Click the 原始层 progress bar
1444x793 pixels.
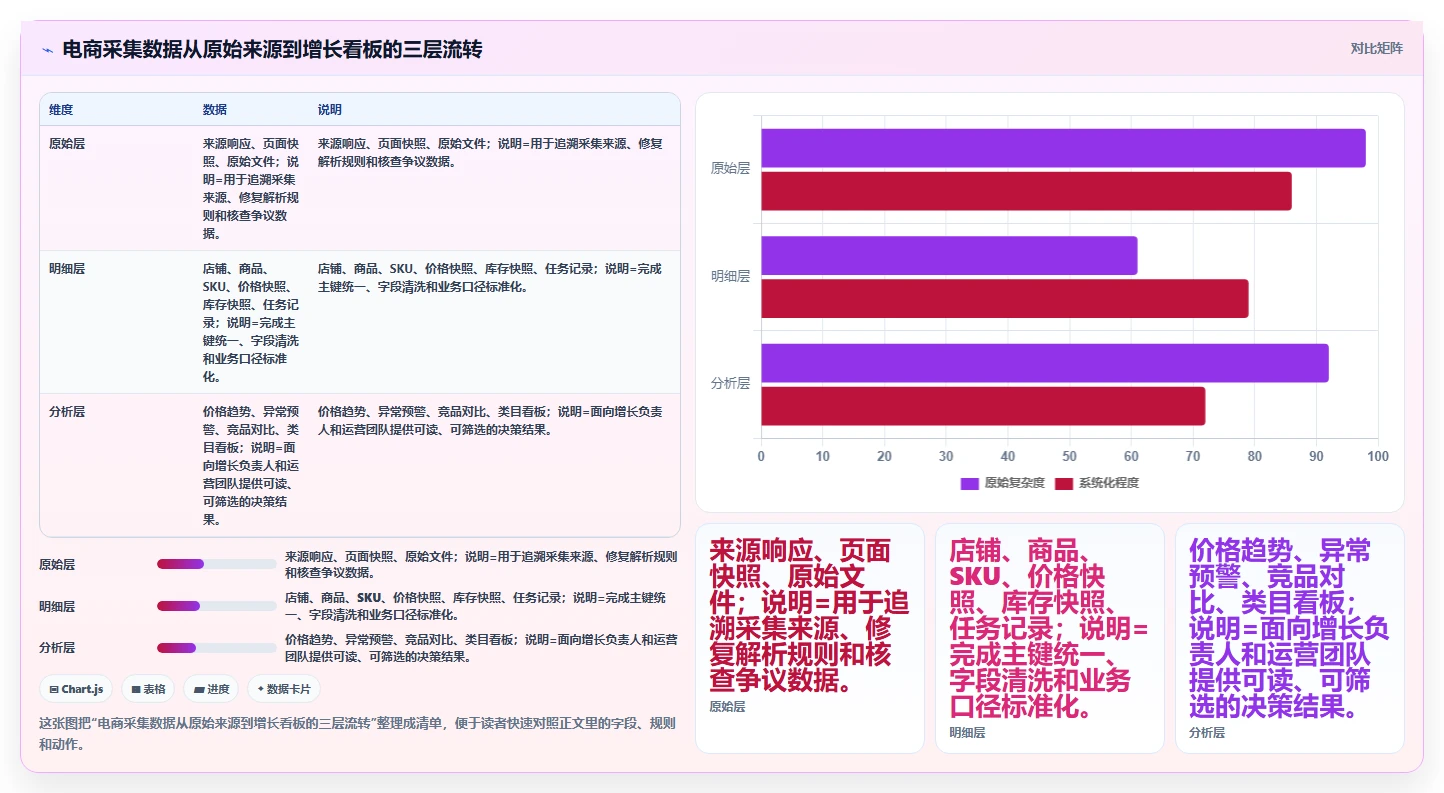tap(216, 564)
